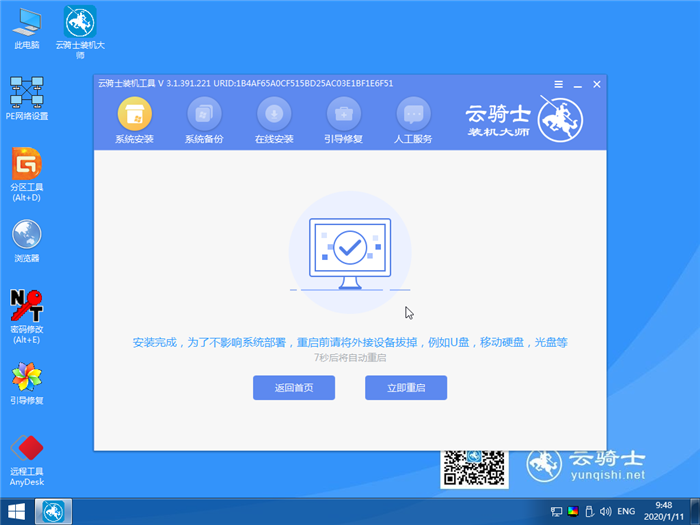
Task: Open the 引导修复 desktop icon
Action: 27,383
